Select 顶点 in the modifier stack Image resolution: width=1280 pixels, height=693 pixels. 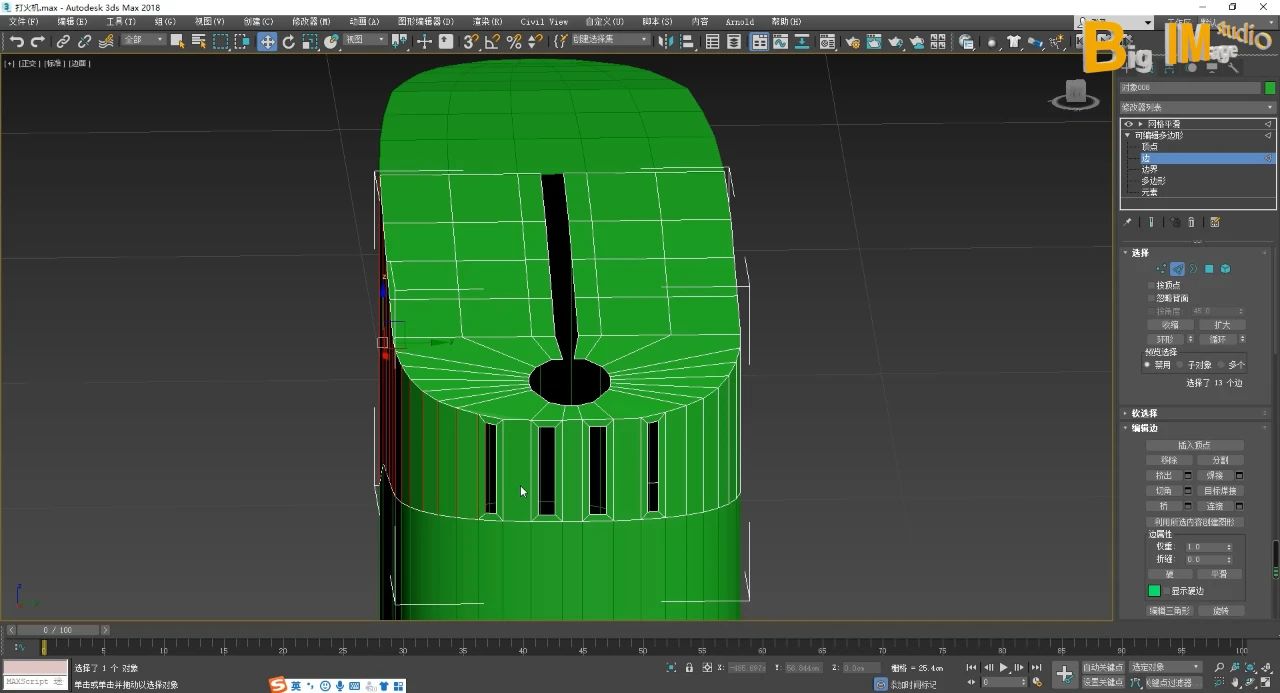pyautogui.click(x=1149, y=147)
